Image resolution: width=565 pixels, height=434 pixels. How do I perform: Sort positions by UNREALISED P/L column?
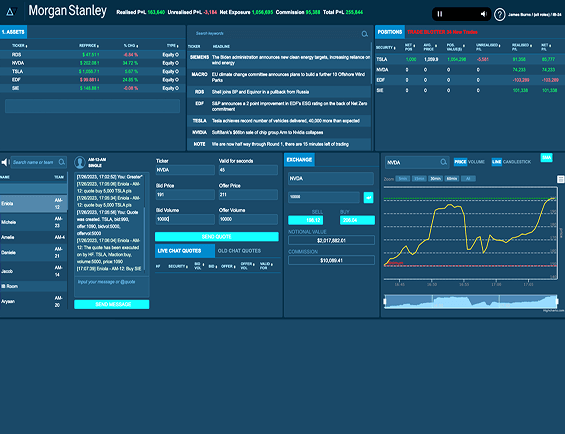488,47
